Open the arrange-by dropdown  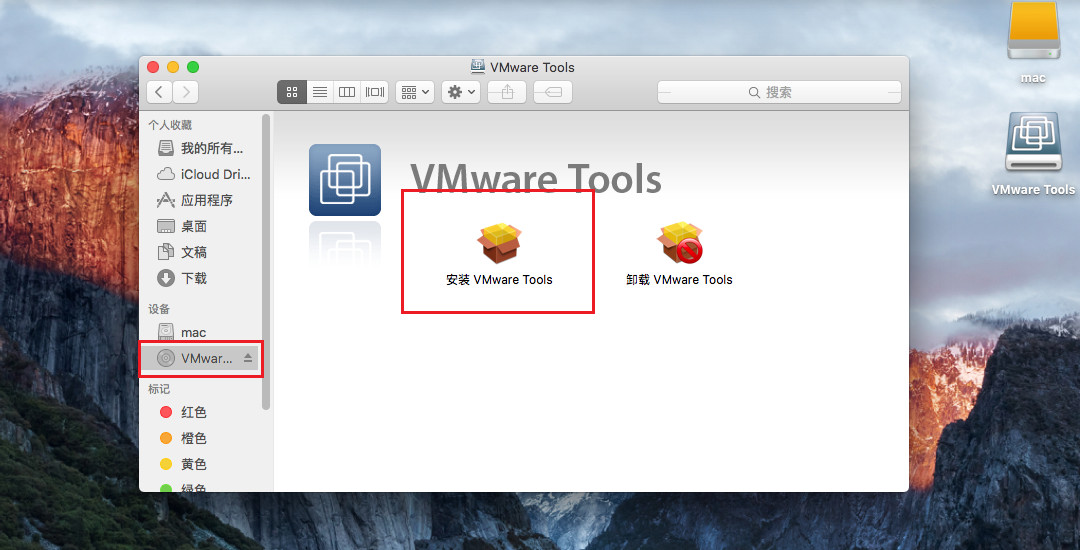(x=414, y=92)
